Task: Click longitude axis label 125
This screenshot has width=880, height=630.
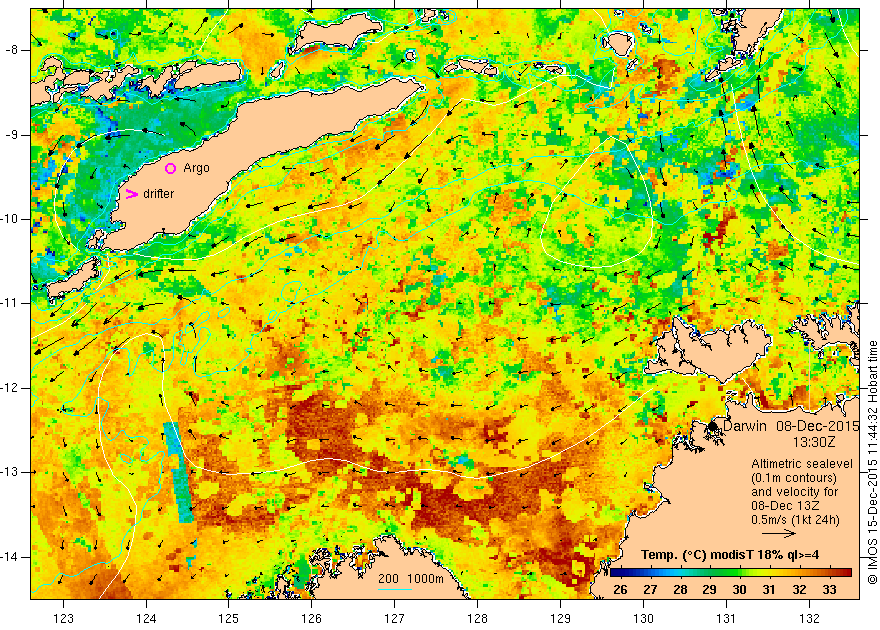Action: click(228, 619)
